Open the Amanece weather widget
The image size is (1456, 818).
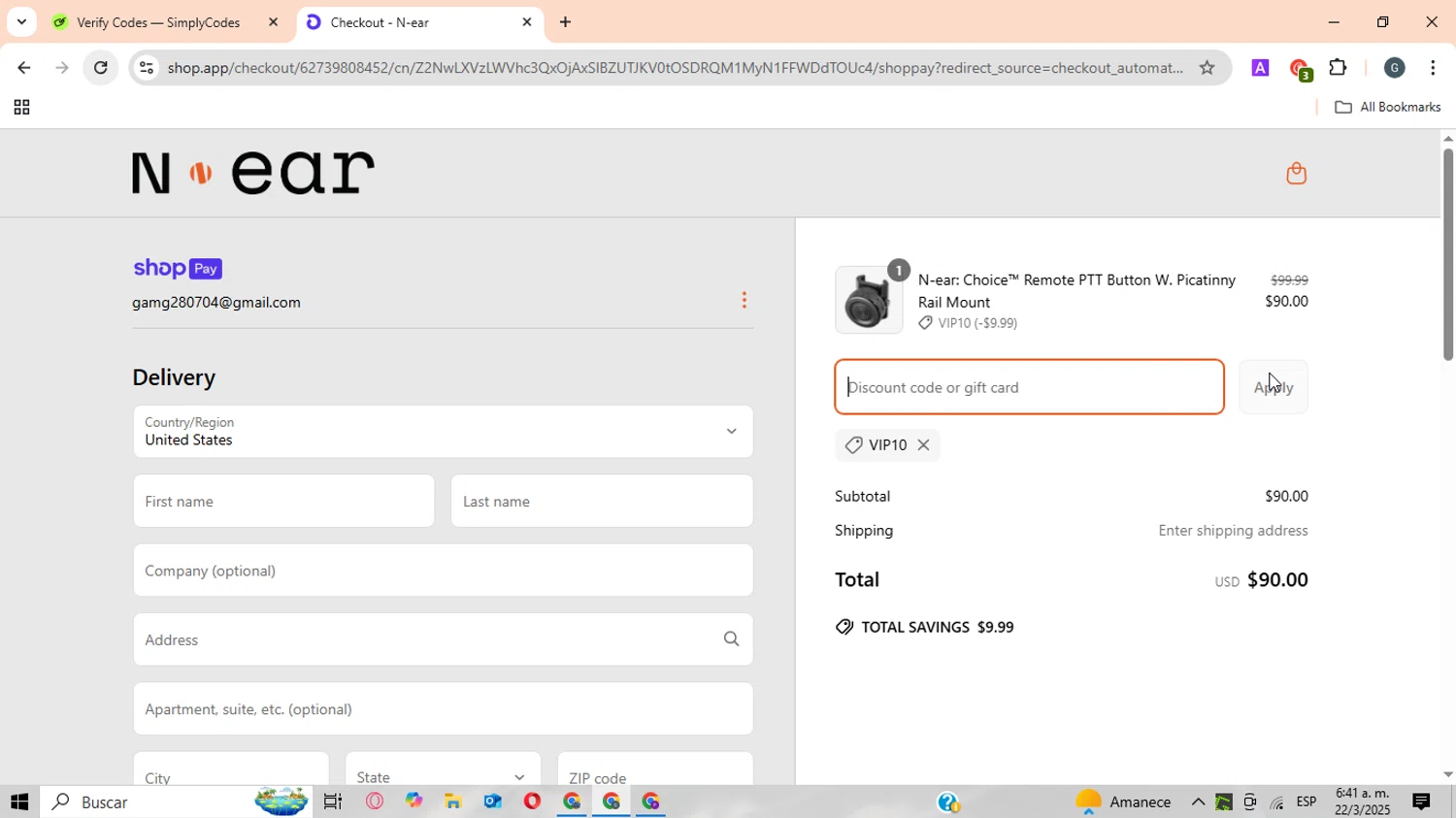(x=1123, y=802)
